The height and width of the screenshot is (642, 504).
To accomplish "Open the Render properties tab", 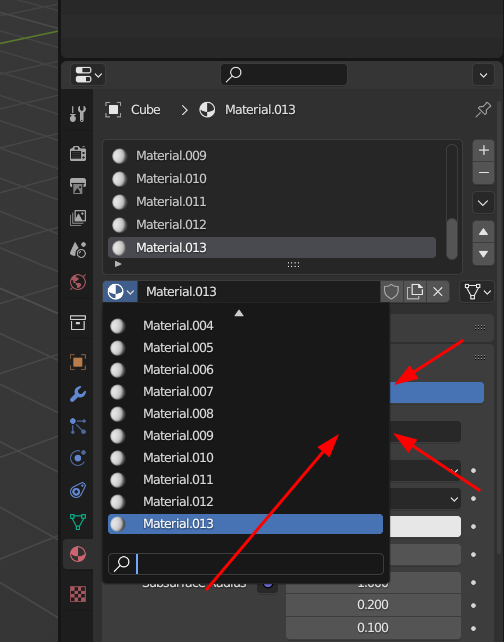I will pyautogui.click(x=78, y=154).
